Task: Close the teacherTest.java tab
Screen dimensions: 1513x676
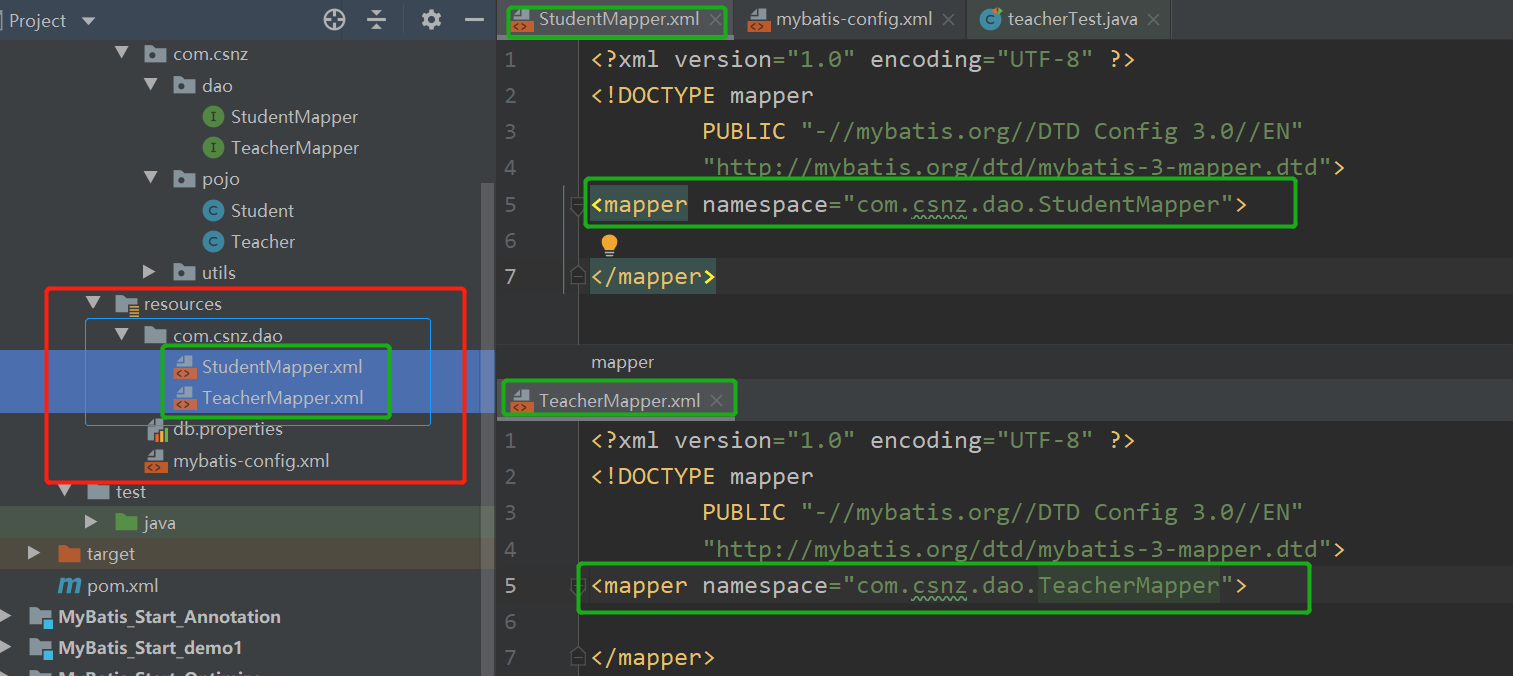Action: 1153,19
